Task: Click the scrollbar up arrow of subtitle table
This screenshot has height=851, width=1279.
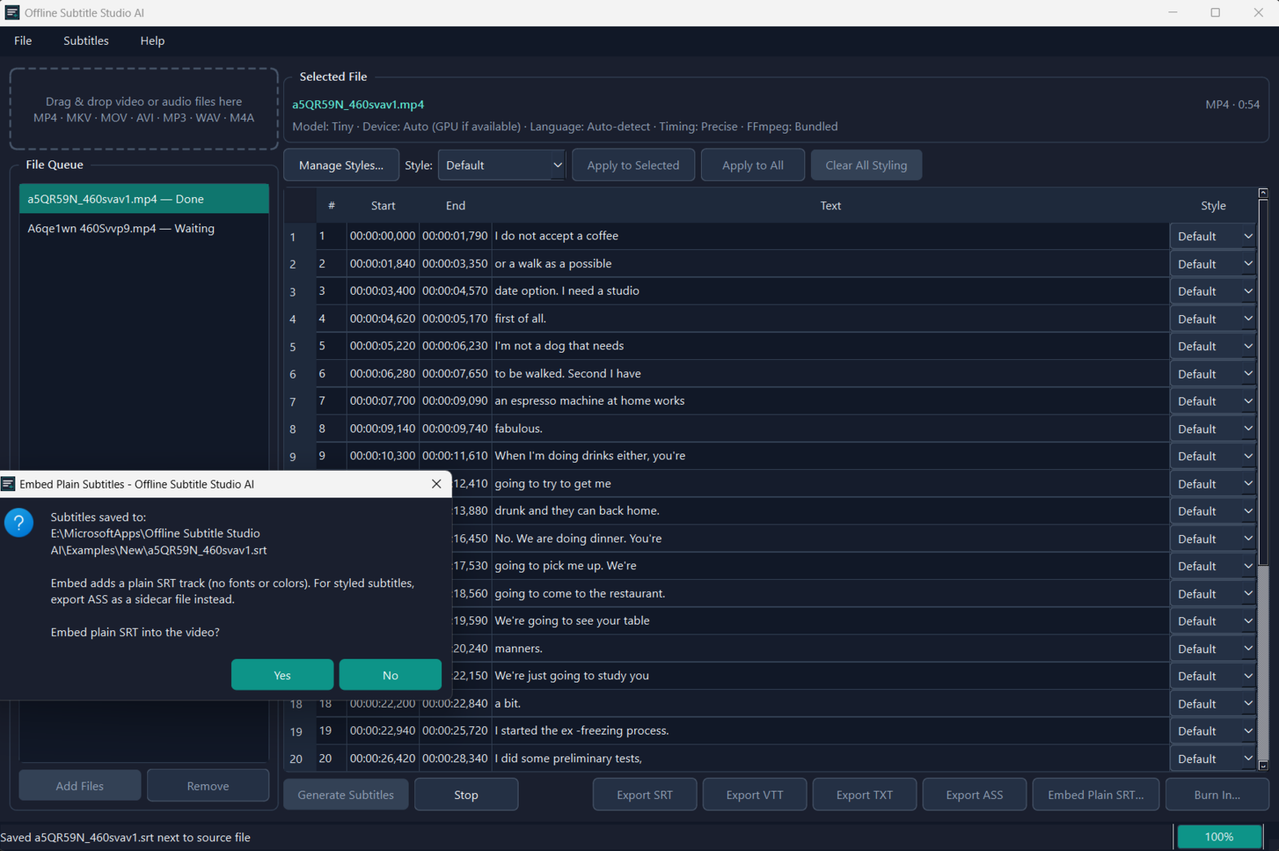Action: (x=1263, y=193)
